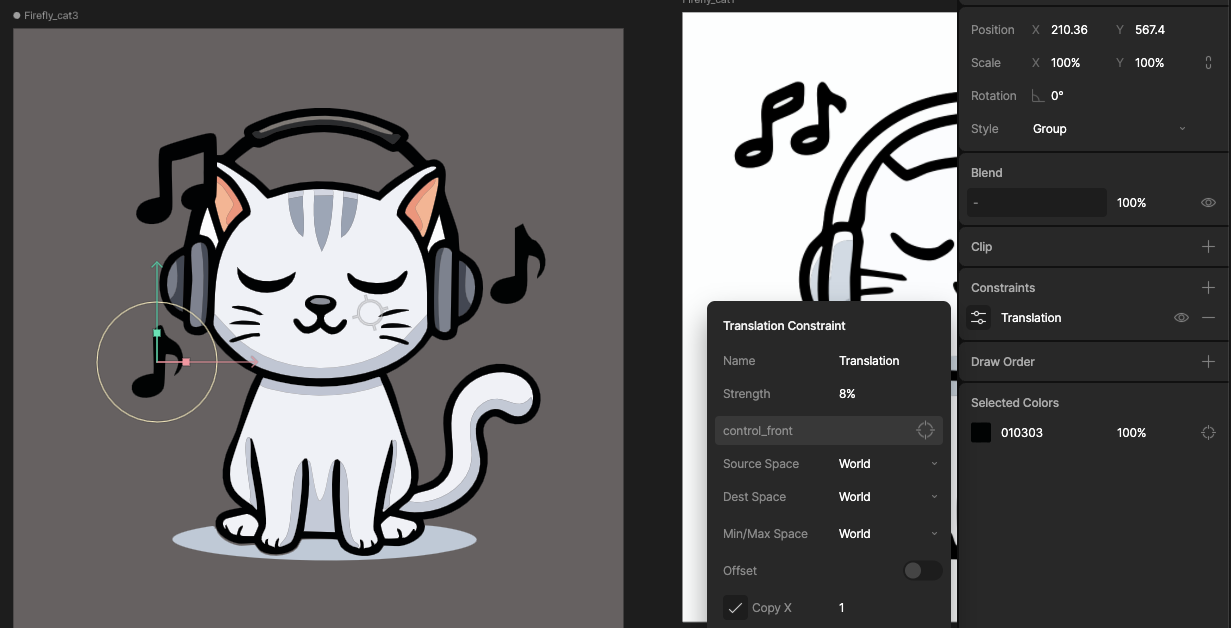Click the black 010303 color swatch
Image resolution: width=1231 pixels, height=628 pixels.
981,433
